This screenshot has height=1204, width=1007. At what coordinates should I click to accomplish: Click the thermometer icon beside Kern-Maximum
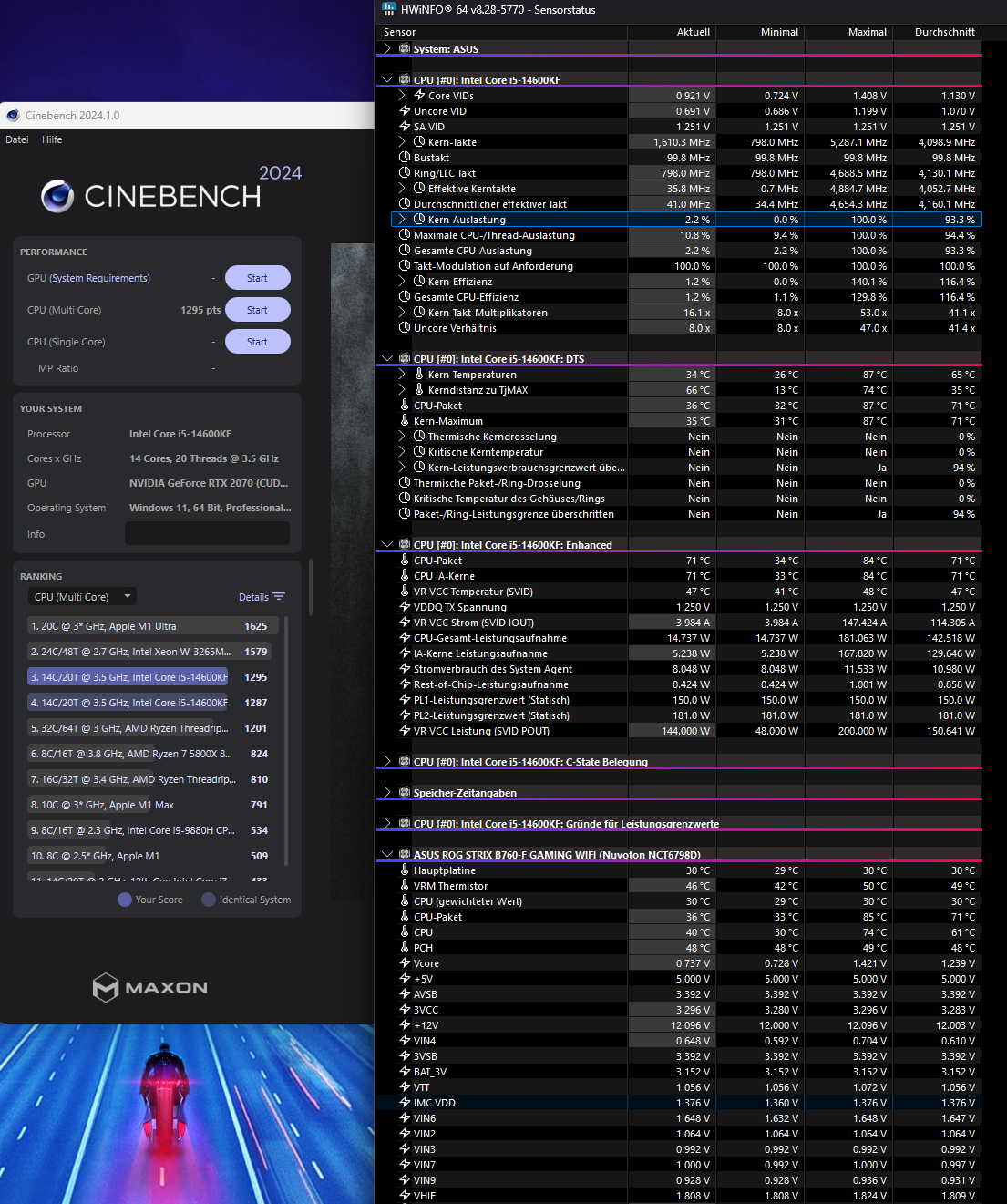[405, 421]
